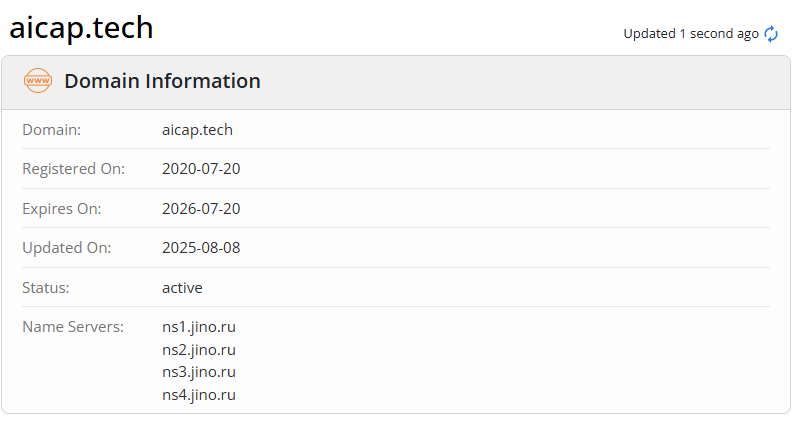
Task: Click name server ns2.jino.ru
Action: 199,350
